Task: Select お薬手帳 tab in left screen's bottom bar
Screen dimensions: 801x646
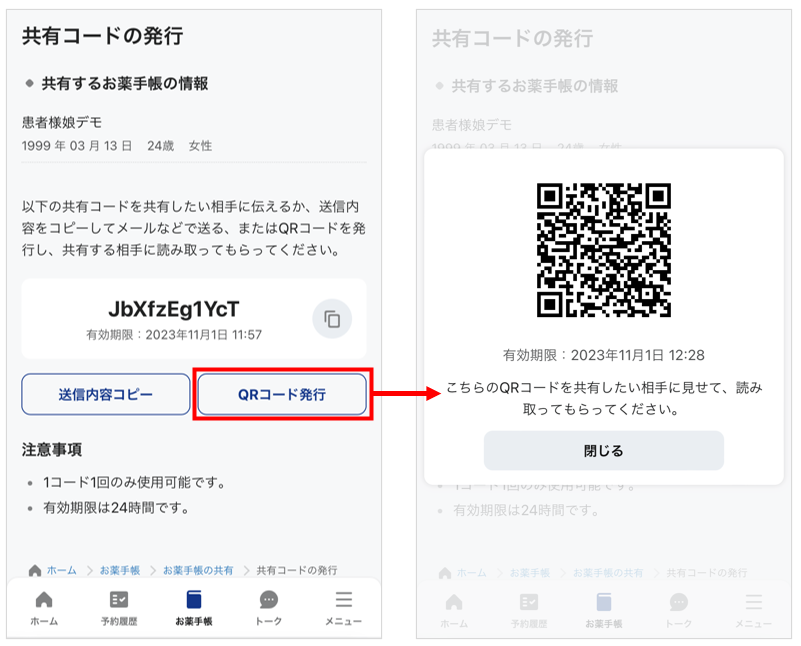Action: coord(194,608)
